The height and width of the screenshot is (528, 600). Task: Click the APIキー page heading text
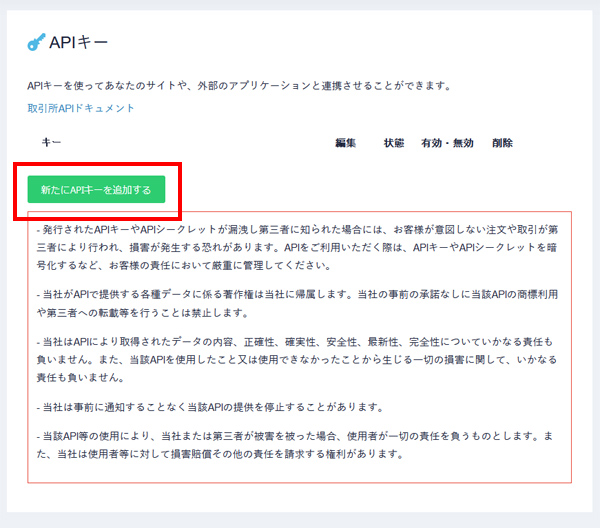[78, 42]
